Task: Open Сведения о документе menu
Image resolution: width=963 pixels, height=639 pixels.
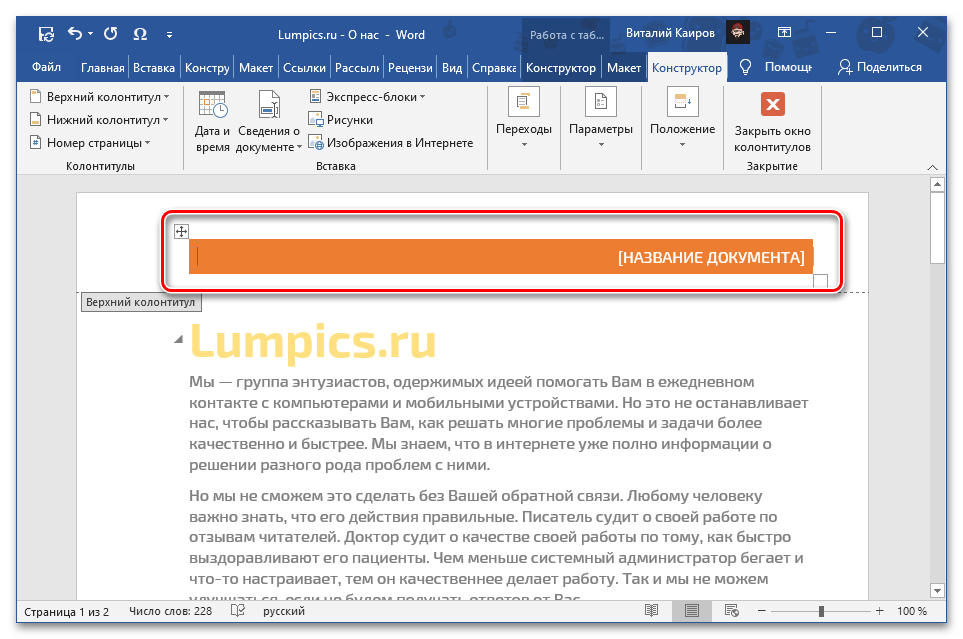Action: (269, 120)
